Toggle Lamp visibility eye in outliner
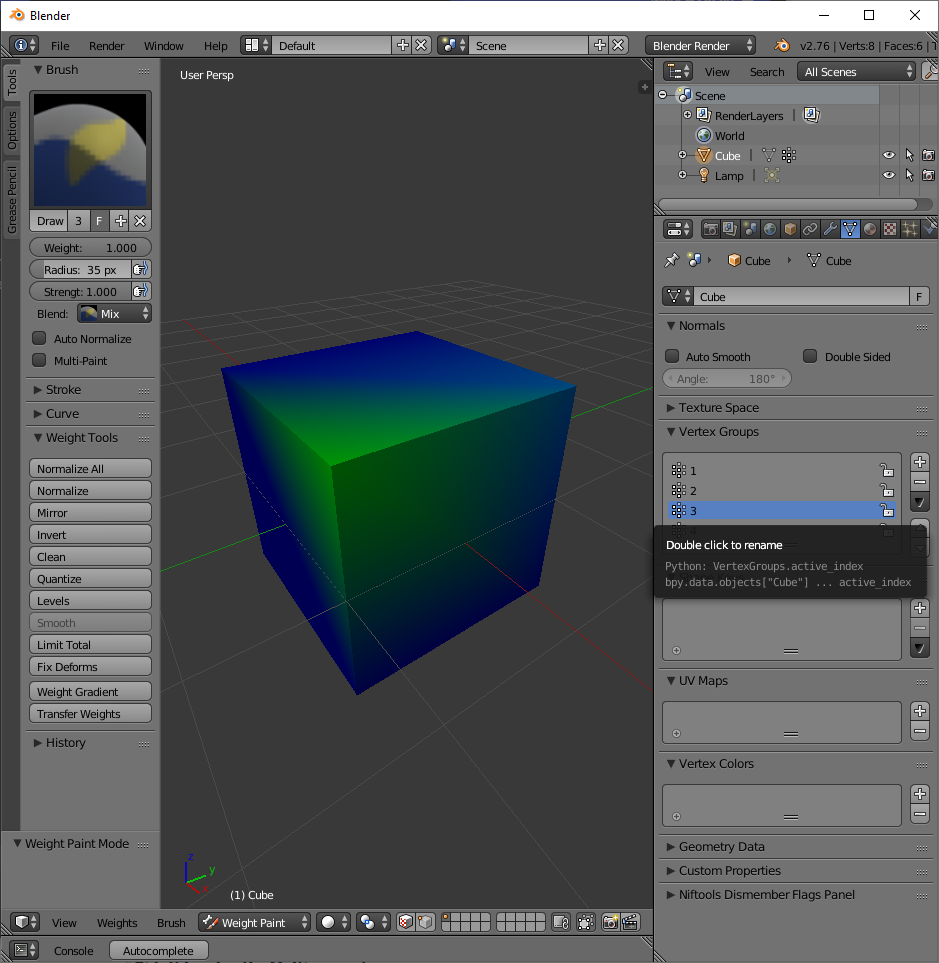This screenshot has height=963, width=939. tap(889, 175)
